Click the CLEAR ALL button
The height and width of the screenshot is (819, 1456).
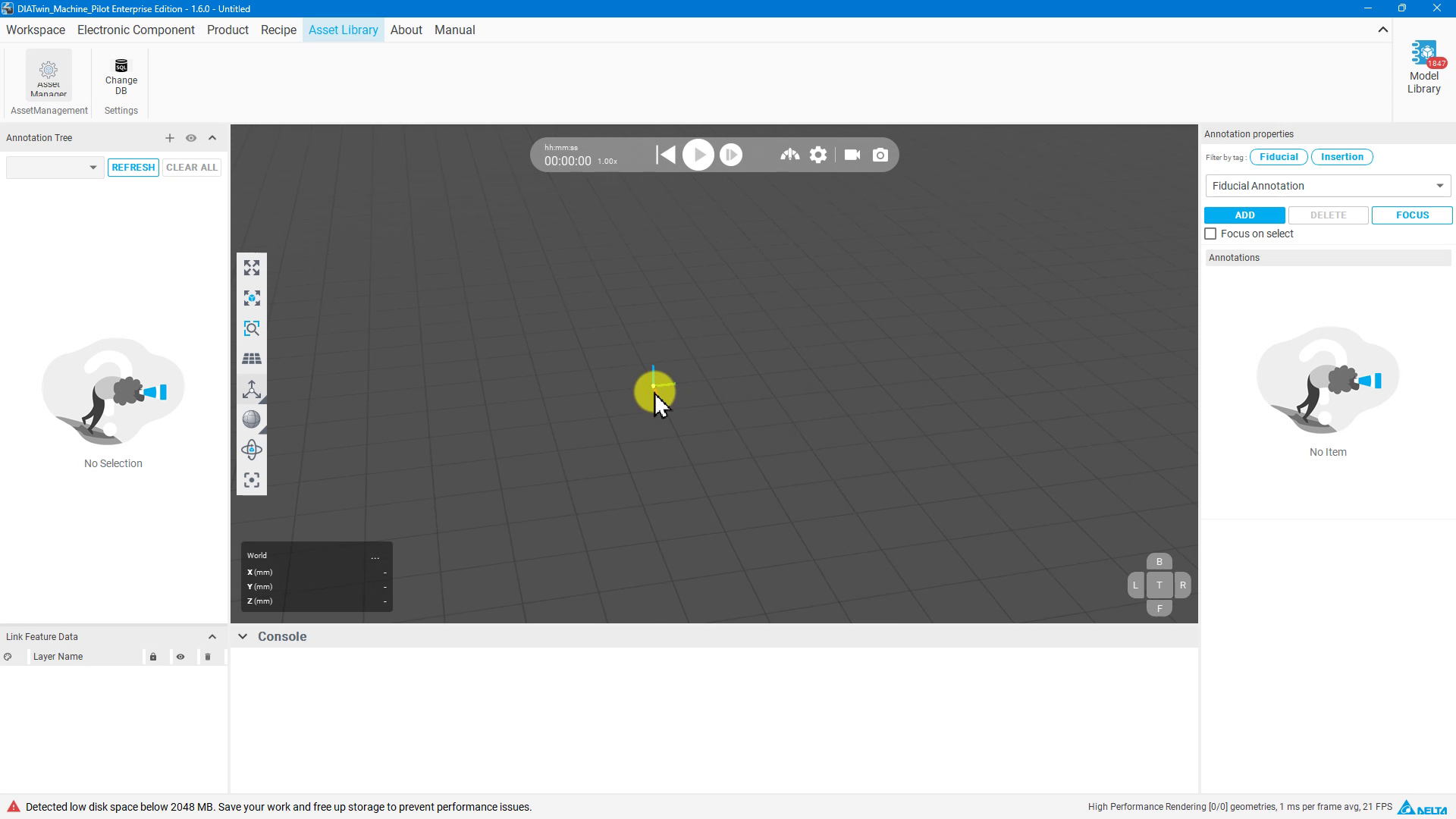[192, 168]
